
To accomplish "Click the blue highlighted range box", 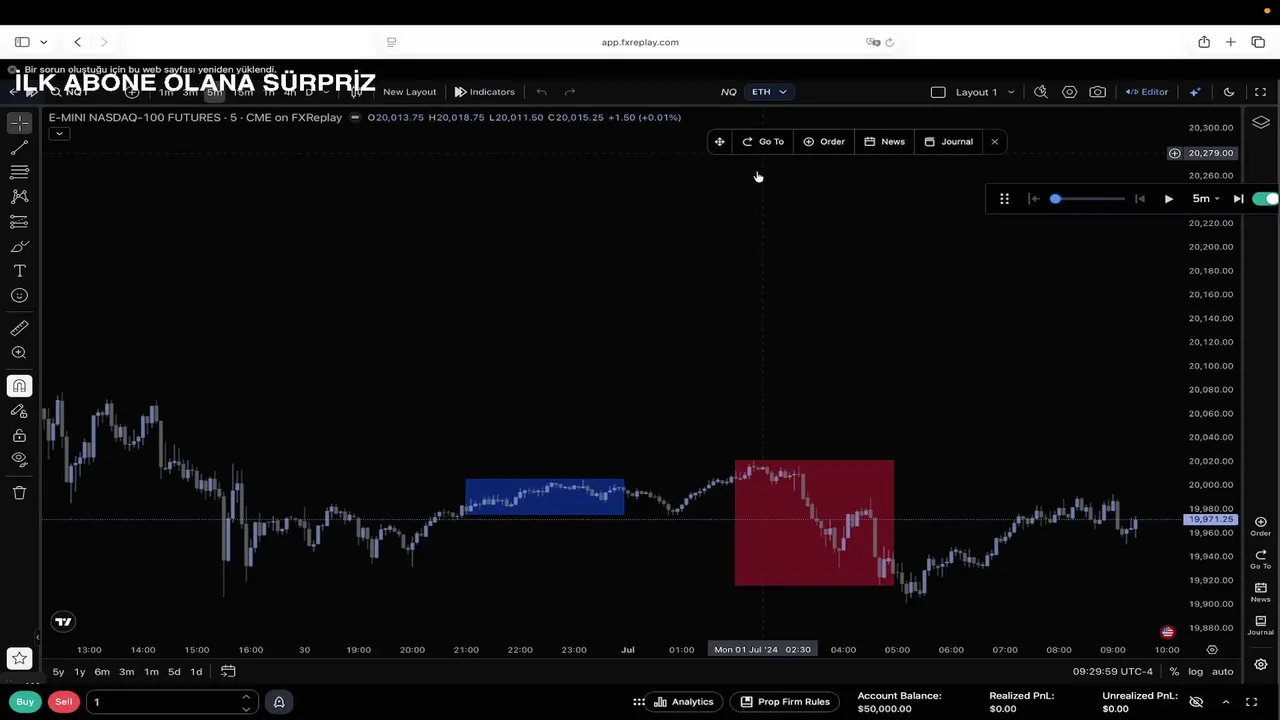I will pos(545,497).
